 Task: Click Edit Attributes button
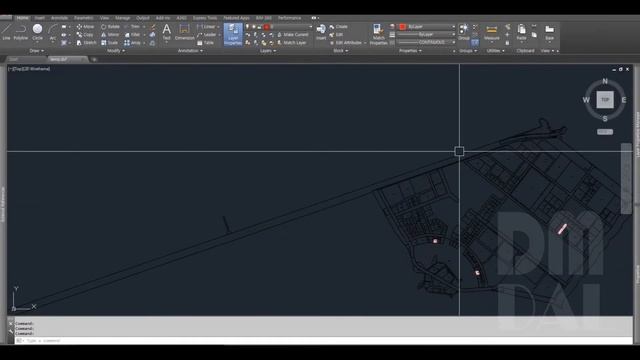pos(345,42)
